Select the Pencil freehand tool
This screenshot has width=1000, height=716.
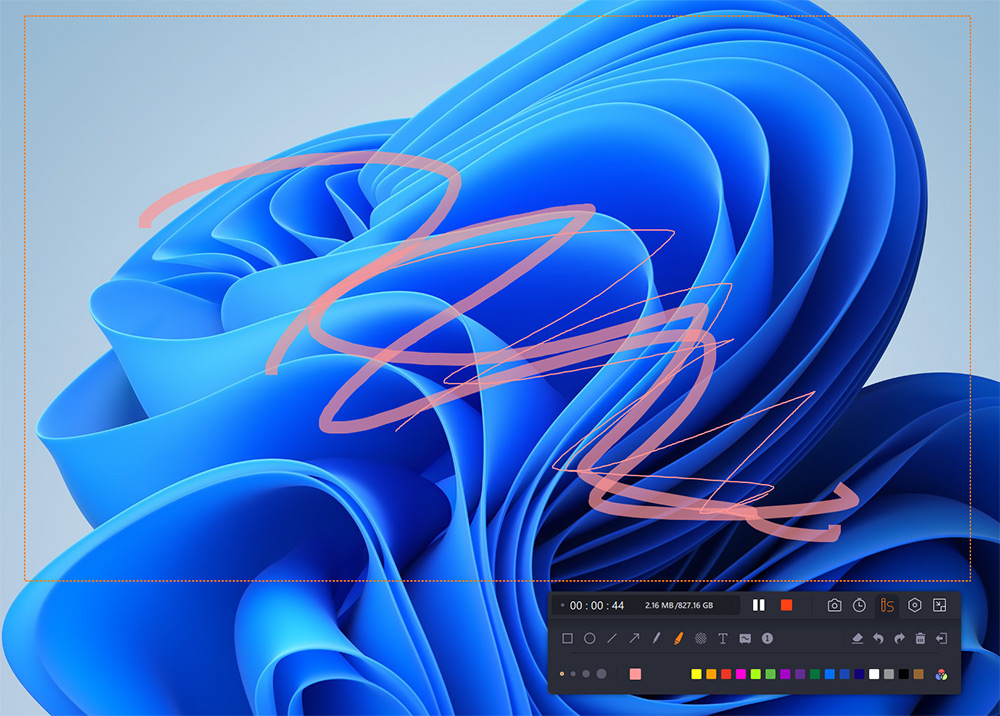point(656,638)
